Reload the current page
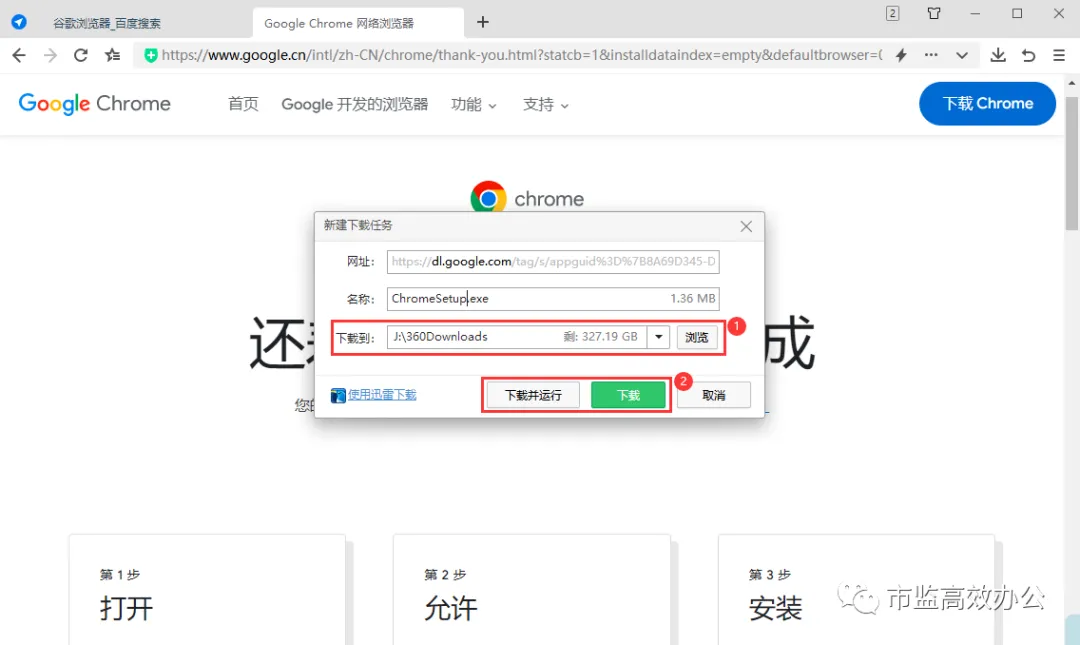This screenshot has width=1080, height=645. coord(81,55)
